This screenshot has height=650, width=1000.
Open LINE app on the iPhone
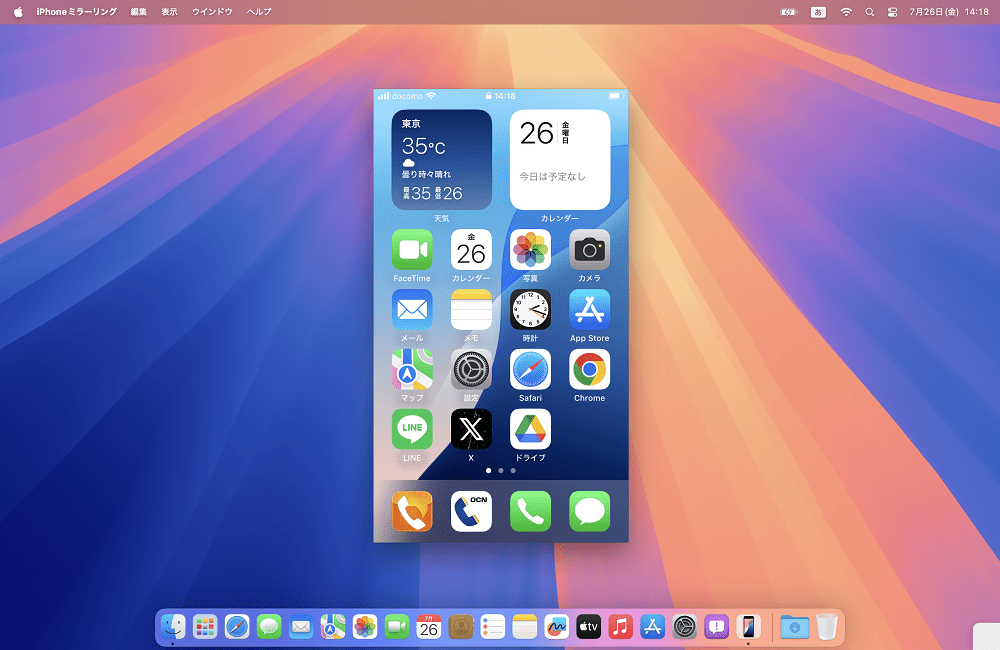[x=412, y=429]
